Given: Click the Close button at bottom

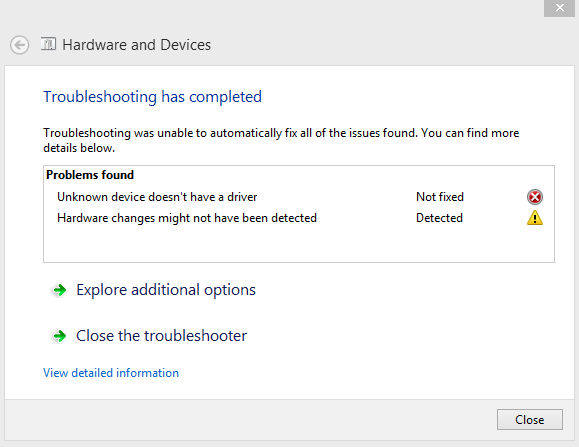Looking at the screenshot, I should (530, 419).
